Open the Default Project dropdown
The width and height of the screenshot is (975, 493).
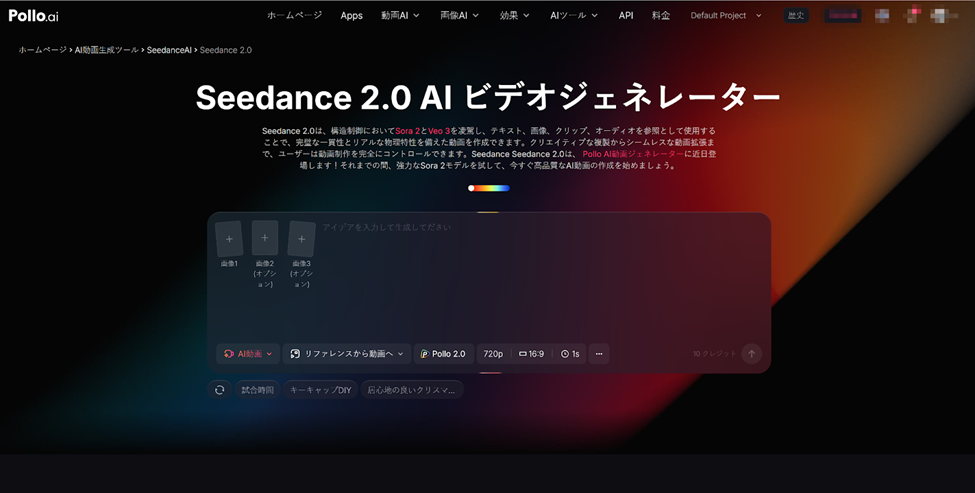click(726, 16)
